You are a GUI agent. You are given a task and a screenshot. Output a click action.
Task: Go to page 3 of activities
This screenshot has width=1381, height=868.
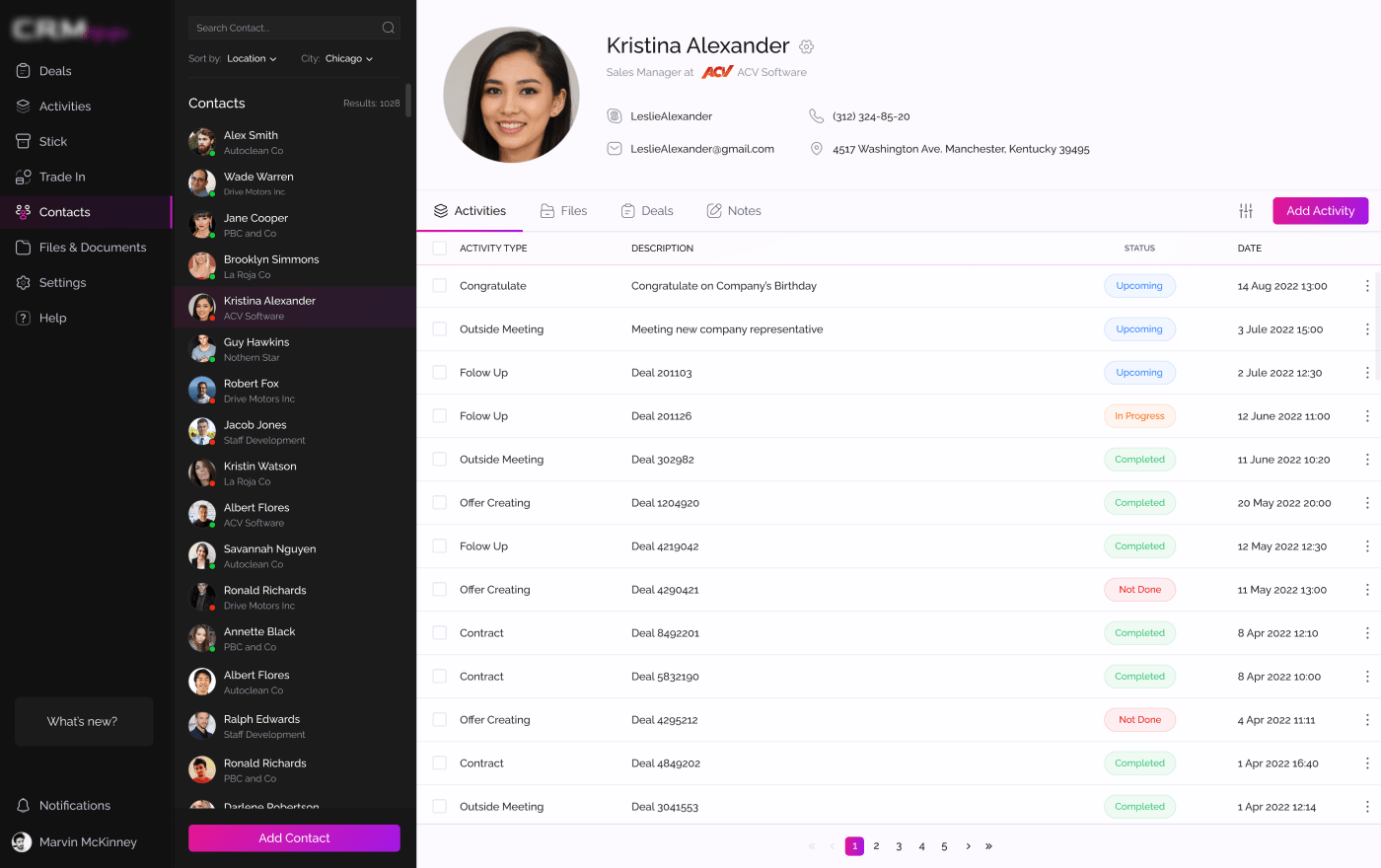899,845
